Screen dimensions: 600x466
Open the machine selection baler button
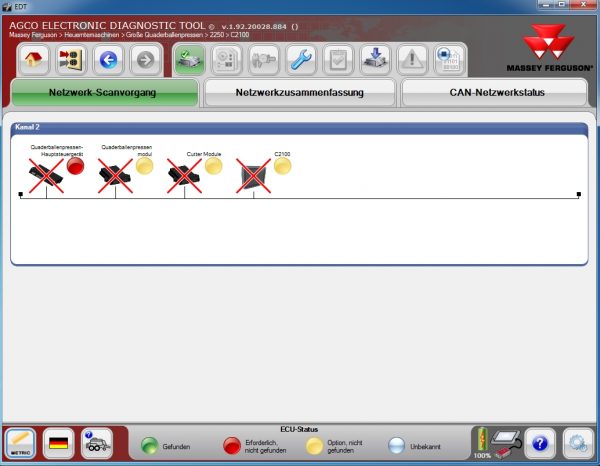97,444
